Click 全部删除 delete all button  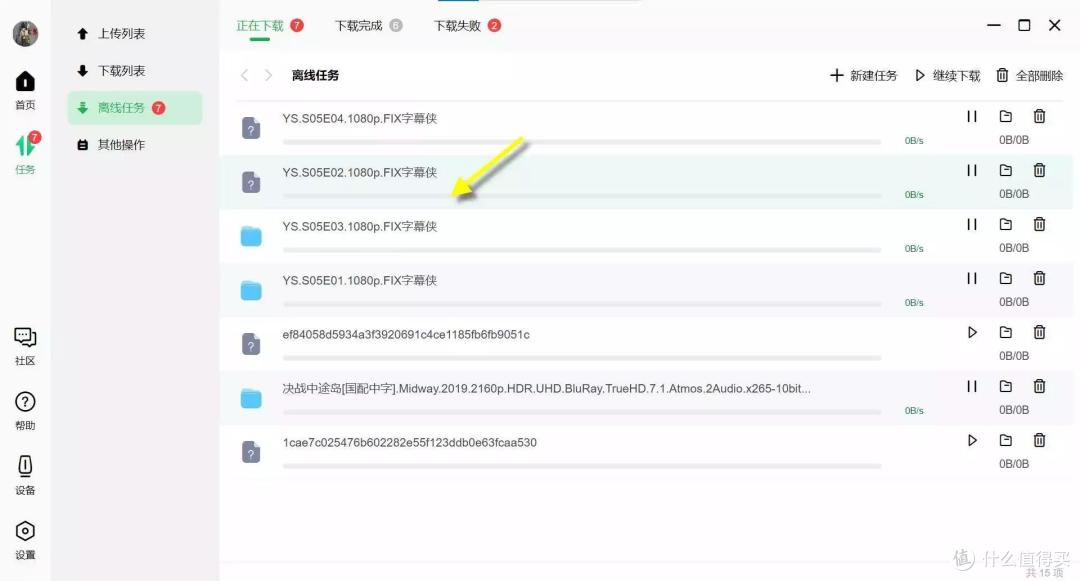(1030, 76)
